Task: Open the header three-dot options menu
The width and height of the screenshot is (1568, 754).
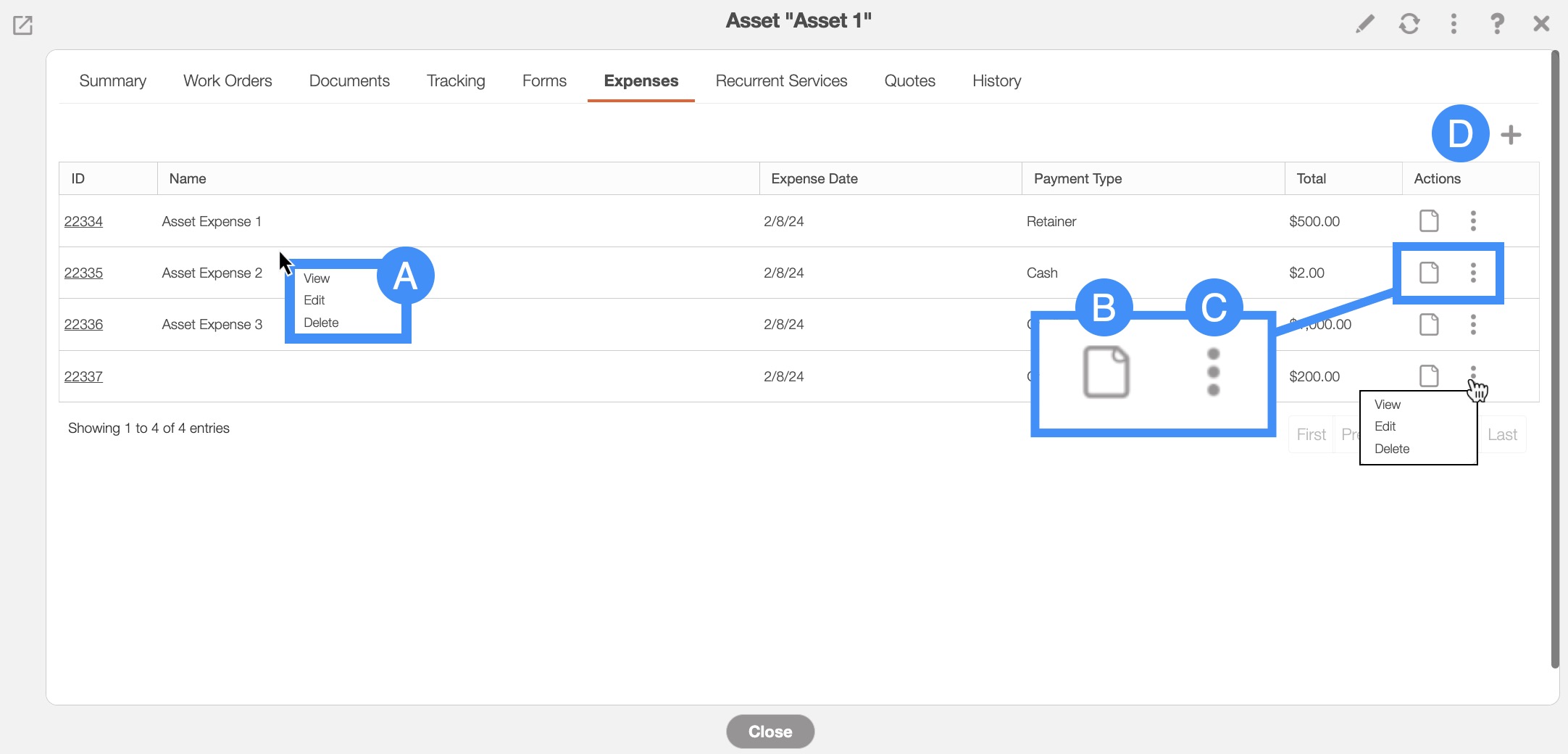Action: (1453, 24)
